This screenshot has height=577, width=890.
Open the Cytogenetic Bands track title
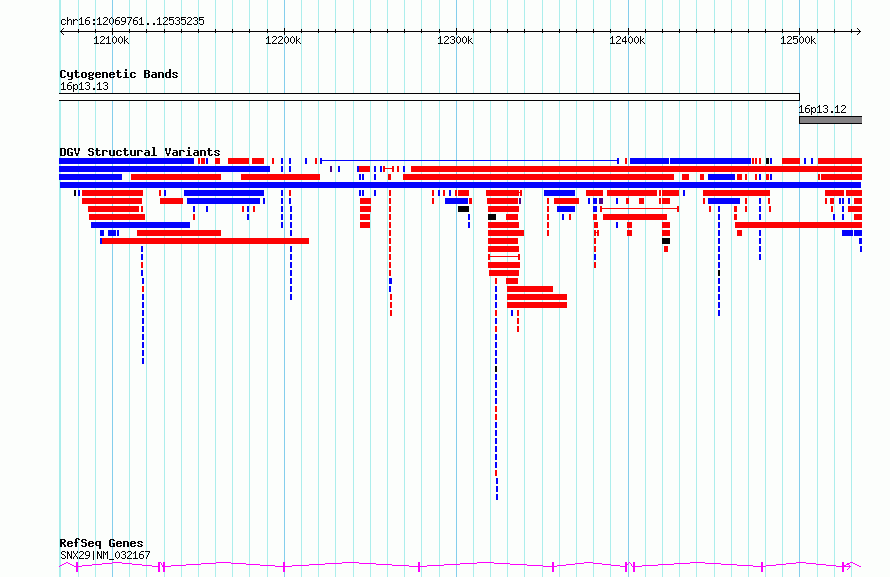click(x=119, y=74)
